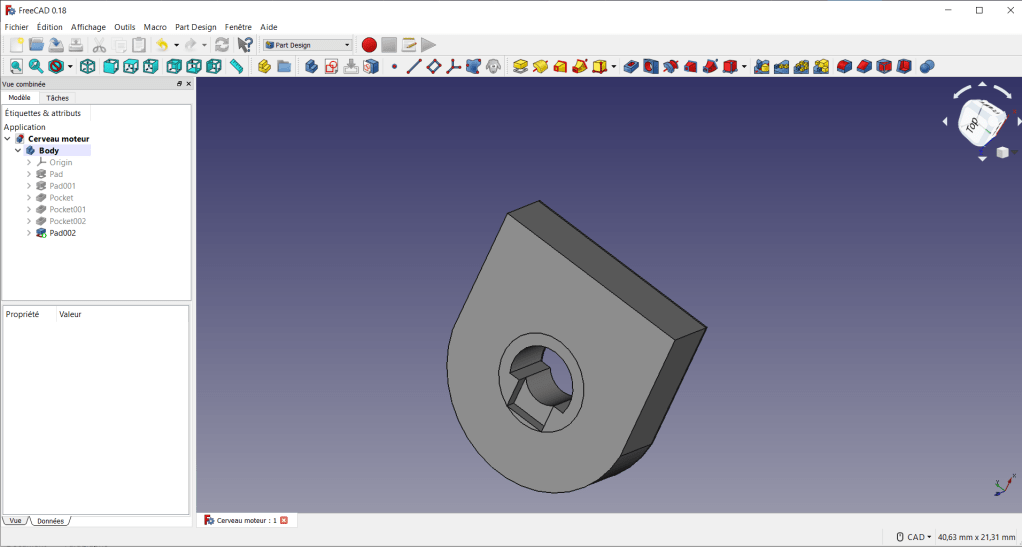Viewport: 1022px width, 547px height.
Task: Click the Fit All view icon
Action: click(16, 66)
